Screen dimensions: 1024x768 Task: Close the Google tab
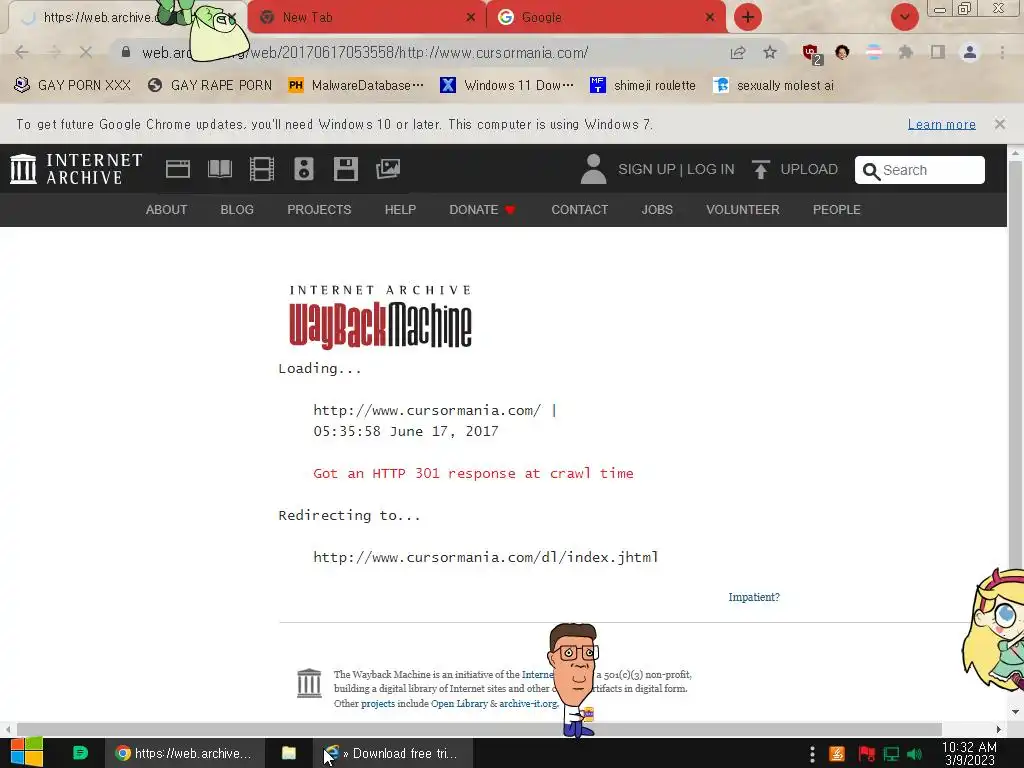(710, 18)
